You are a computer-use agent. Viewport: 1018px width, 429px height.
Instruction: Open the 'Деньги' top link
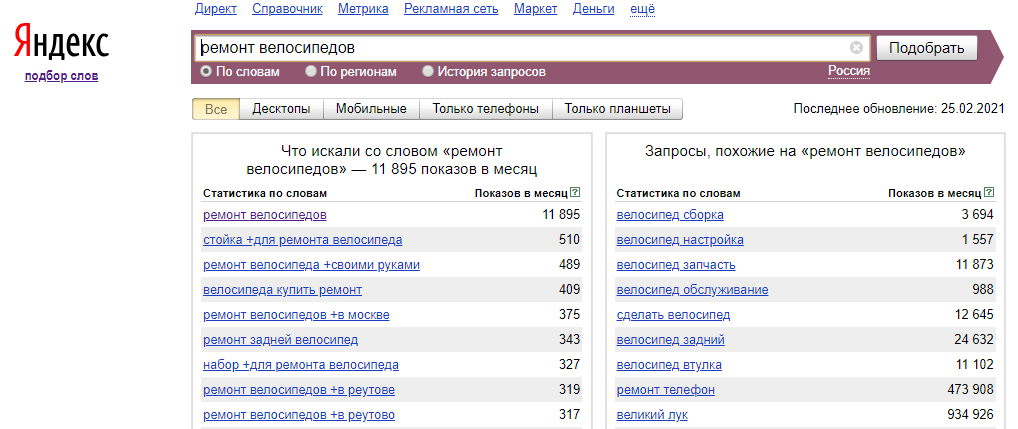(x=594, y=9)
